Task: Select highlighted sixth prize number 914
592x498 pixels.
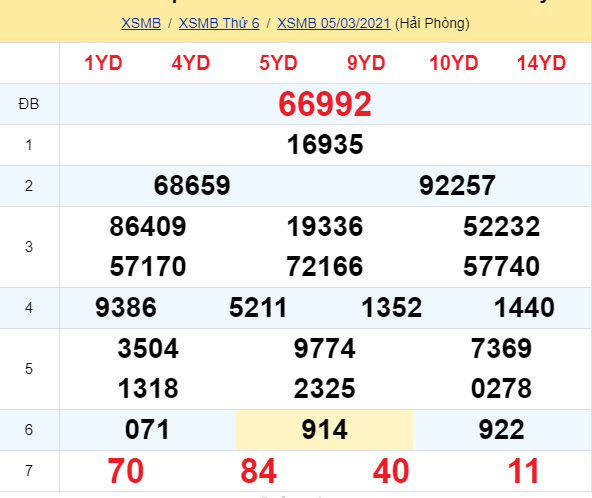Action: [325, 430]
